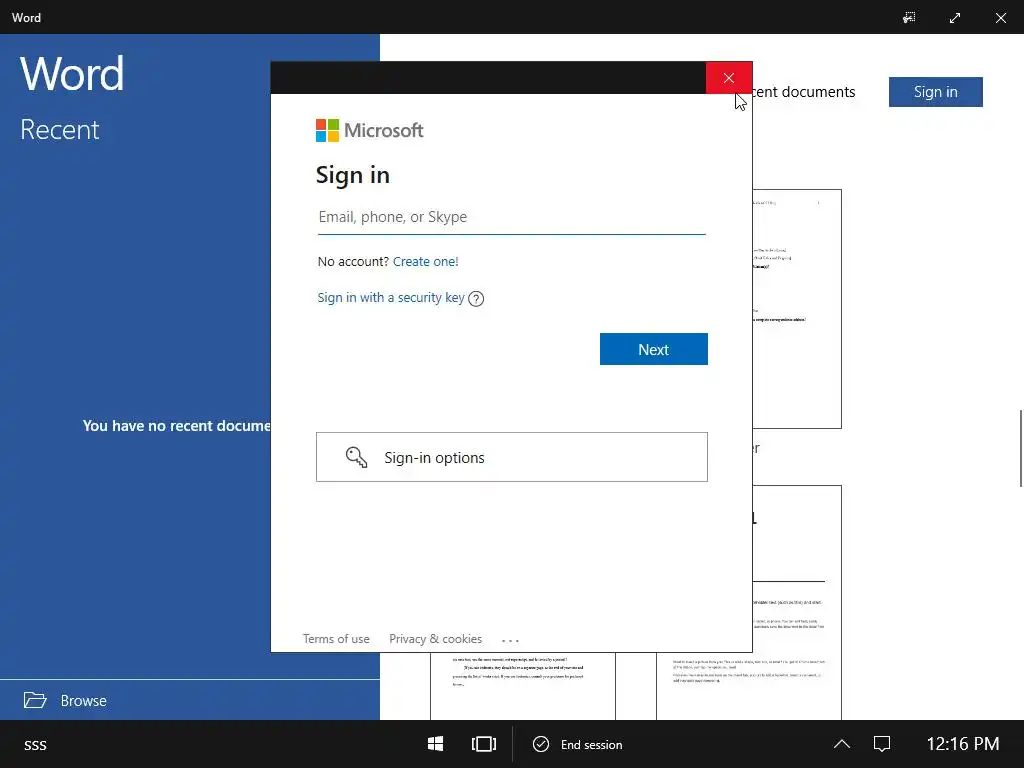This screenshot has width=1024, height=768.
Task: Open the Action Center notification icon
Action: point(882,744)
